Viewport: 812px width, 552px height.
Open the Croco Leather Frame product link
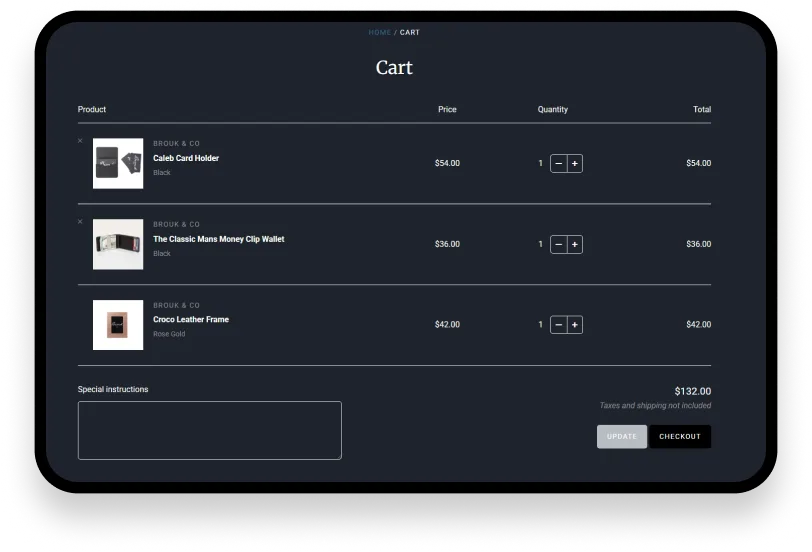191,319
